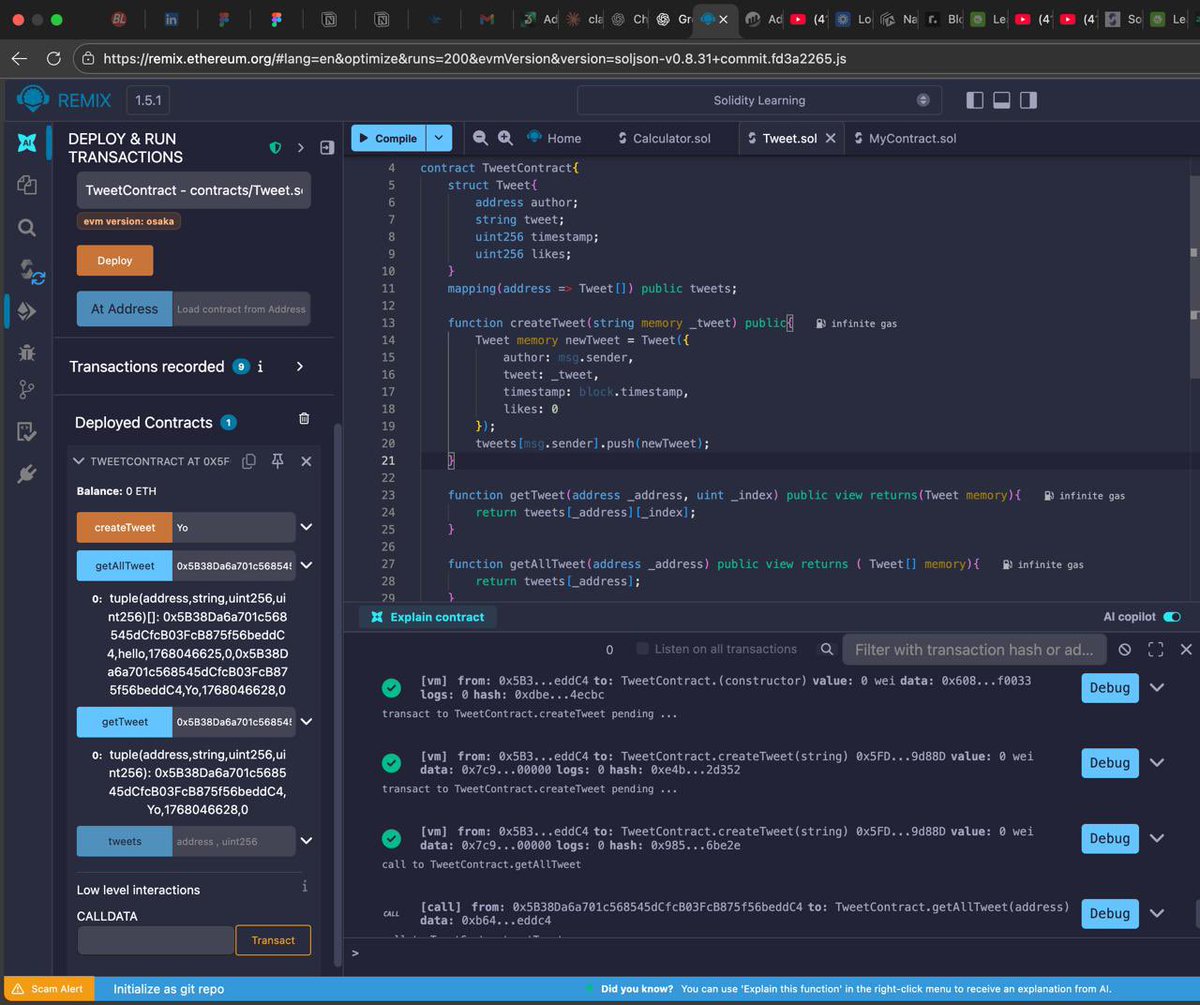
Task: Click the zoom in magnifier in editor toolbar
Action: coord(505,138)
